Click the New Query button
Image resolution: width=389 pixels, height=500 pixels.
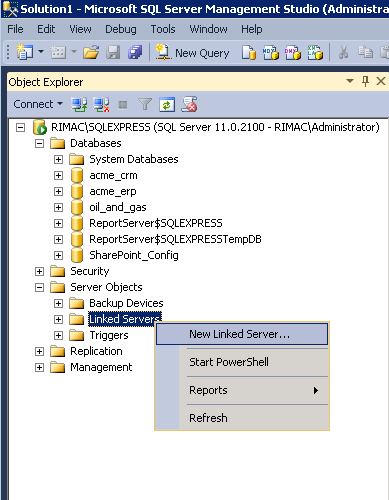[x=192, y=53]
